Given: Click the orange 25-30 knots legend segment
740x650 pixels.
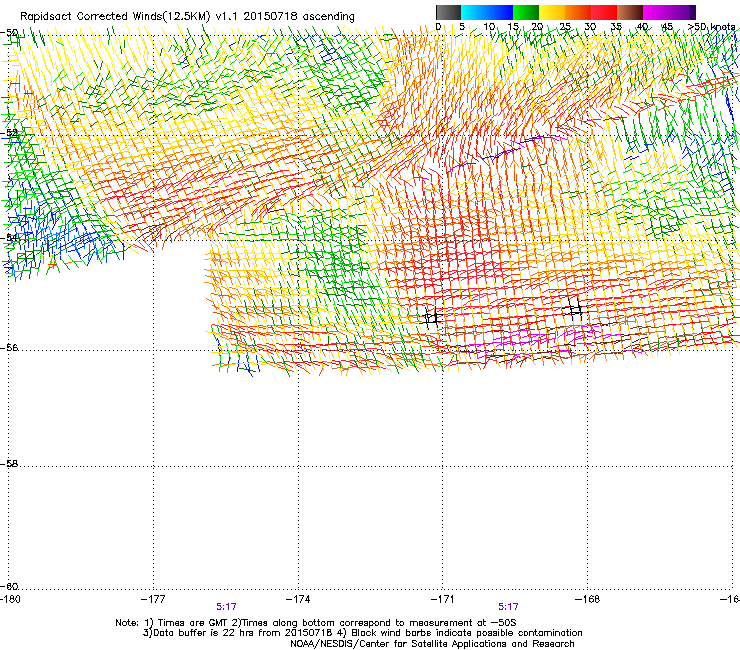Looking at the screenshot, I should (578, 12).
